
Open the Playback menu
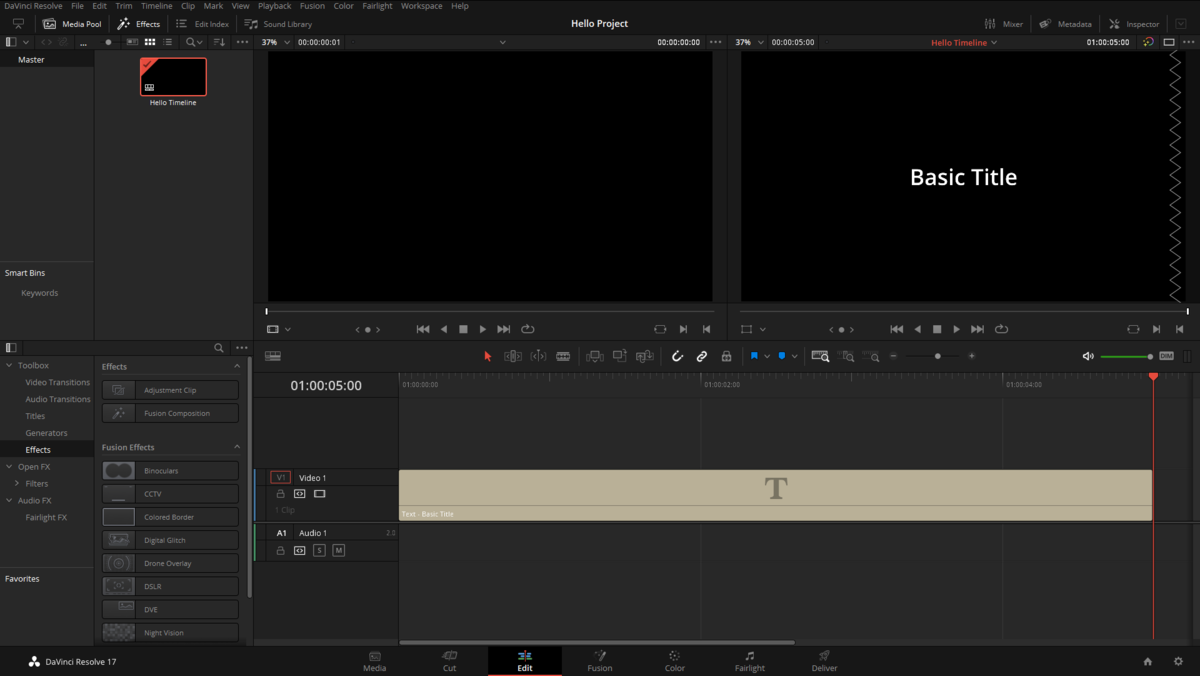coord(274,5)
